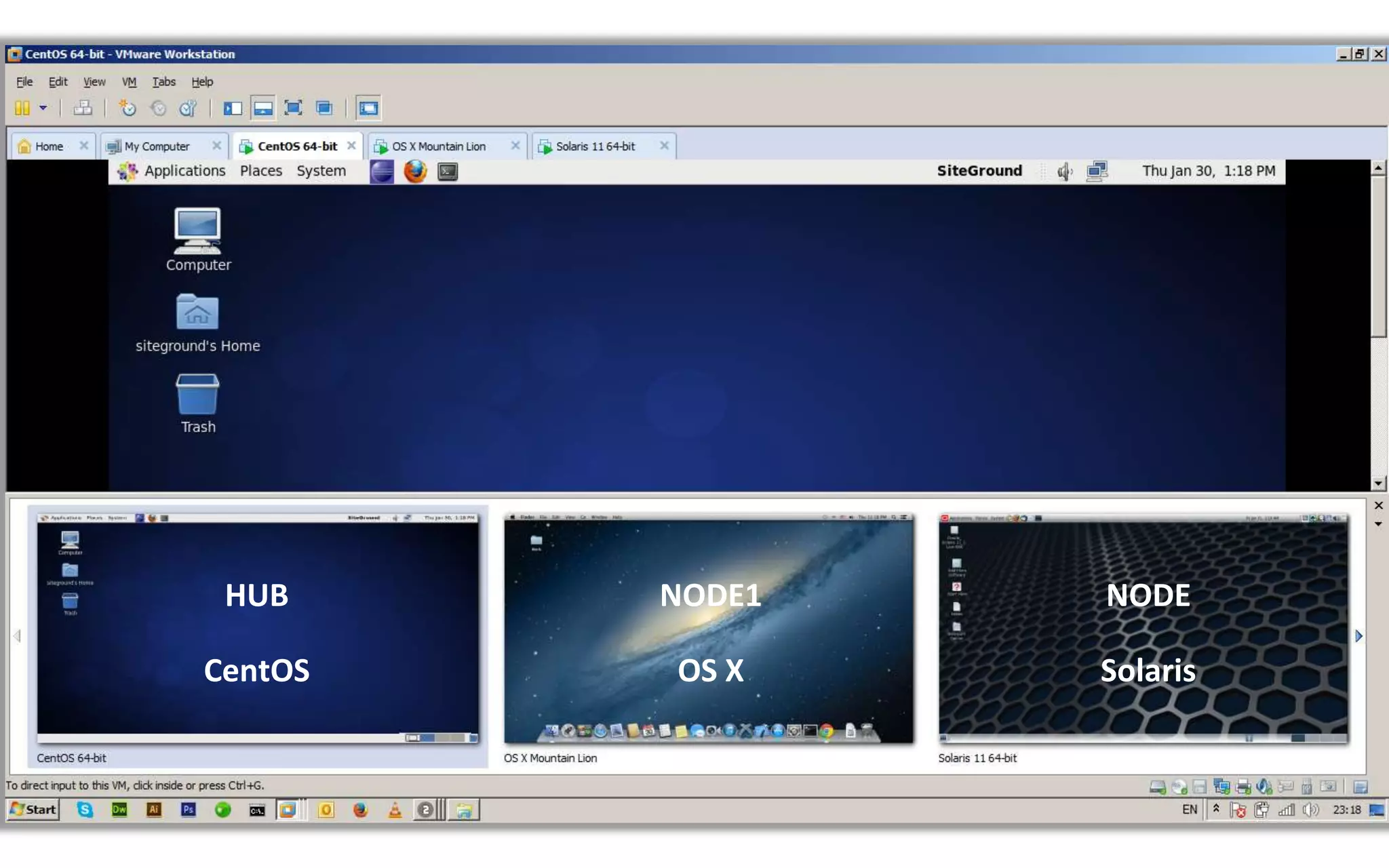Viewport: 1389px width, 868px height.
Task: Open the File menu
Action: 24,81
